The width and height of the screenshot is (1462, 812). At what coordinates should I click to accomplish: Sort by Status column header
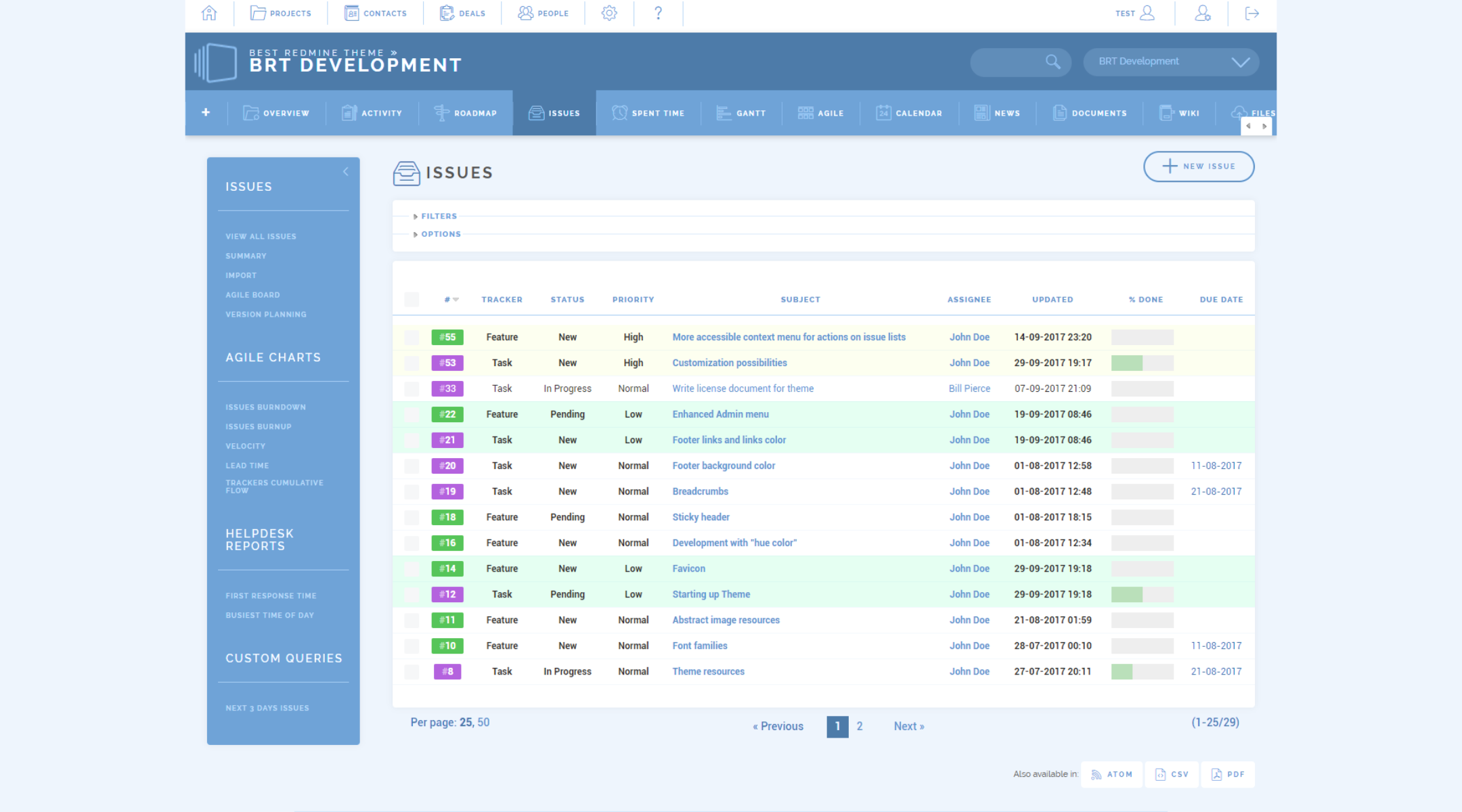coord(567,299)
